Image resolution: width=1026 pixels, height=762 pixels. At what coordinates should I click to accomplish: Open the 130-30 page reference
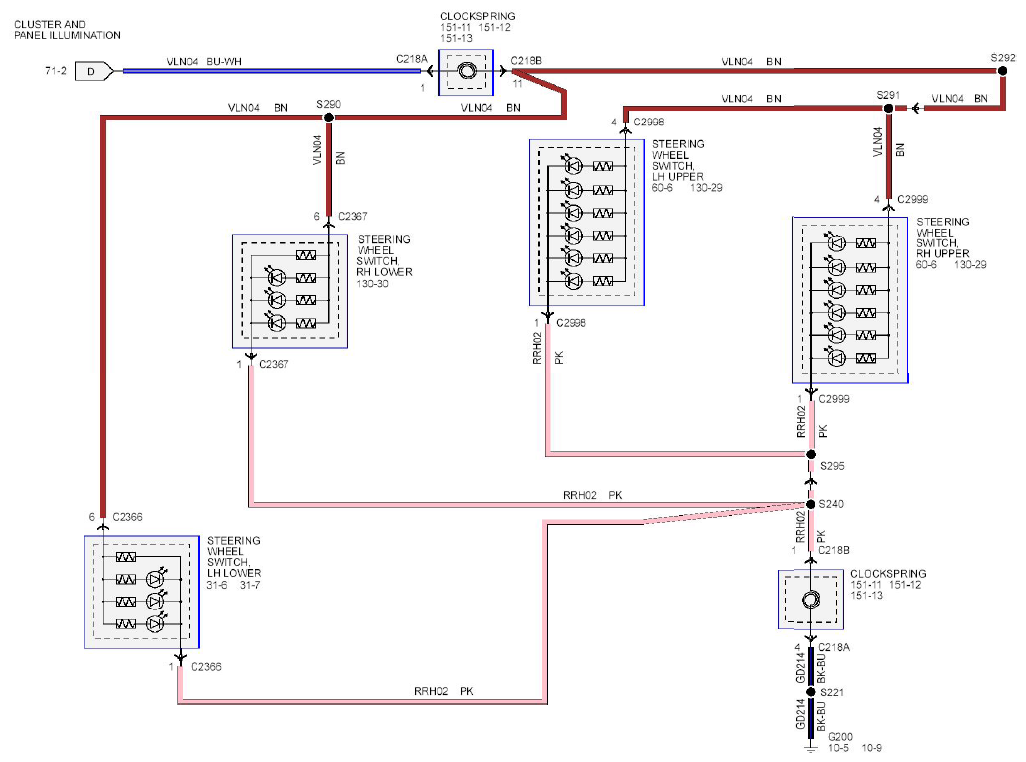(x=372, y=284)
